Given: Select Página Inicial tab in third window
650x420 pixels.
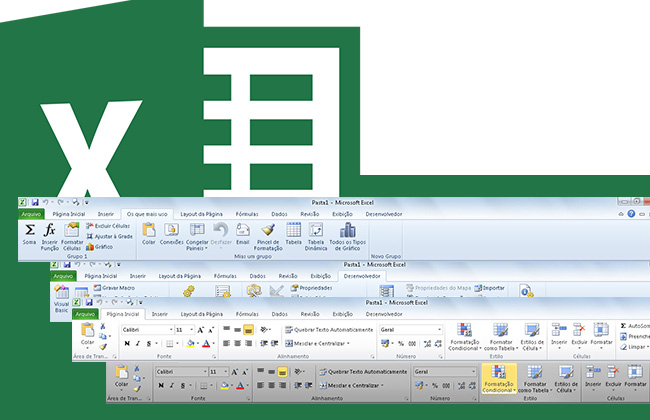Looking at the screenshot, I should [x=123, y=314].
